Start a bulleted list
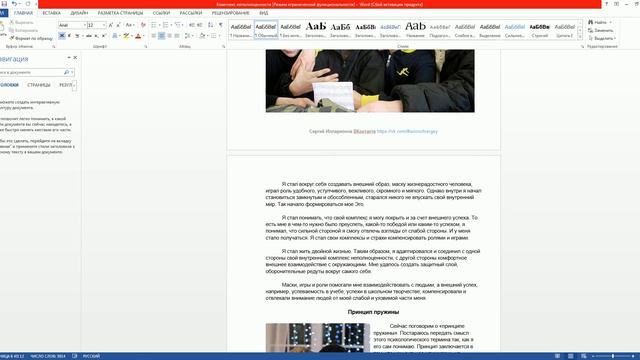Screen dimensions: 640x360 154,25
